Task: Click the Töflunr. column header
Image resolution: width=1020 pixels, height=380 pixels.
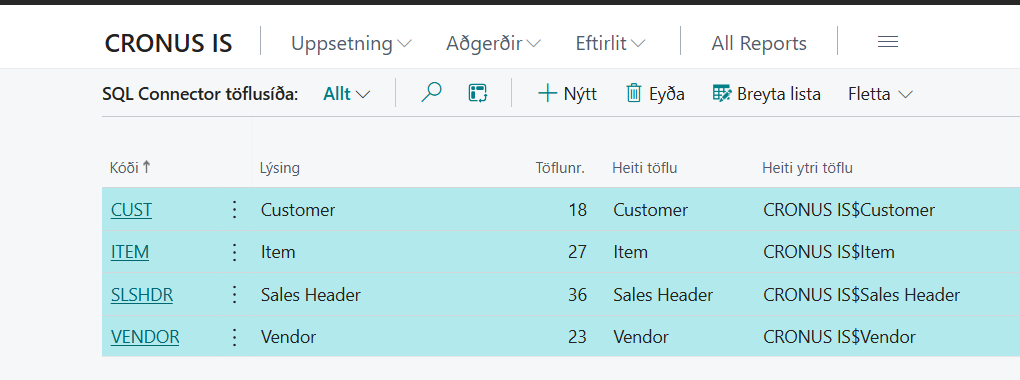Action: [561, 168]
